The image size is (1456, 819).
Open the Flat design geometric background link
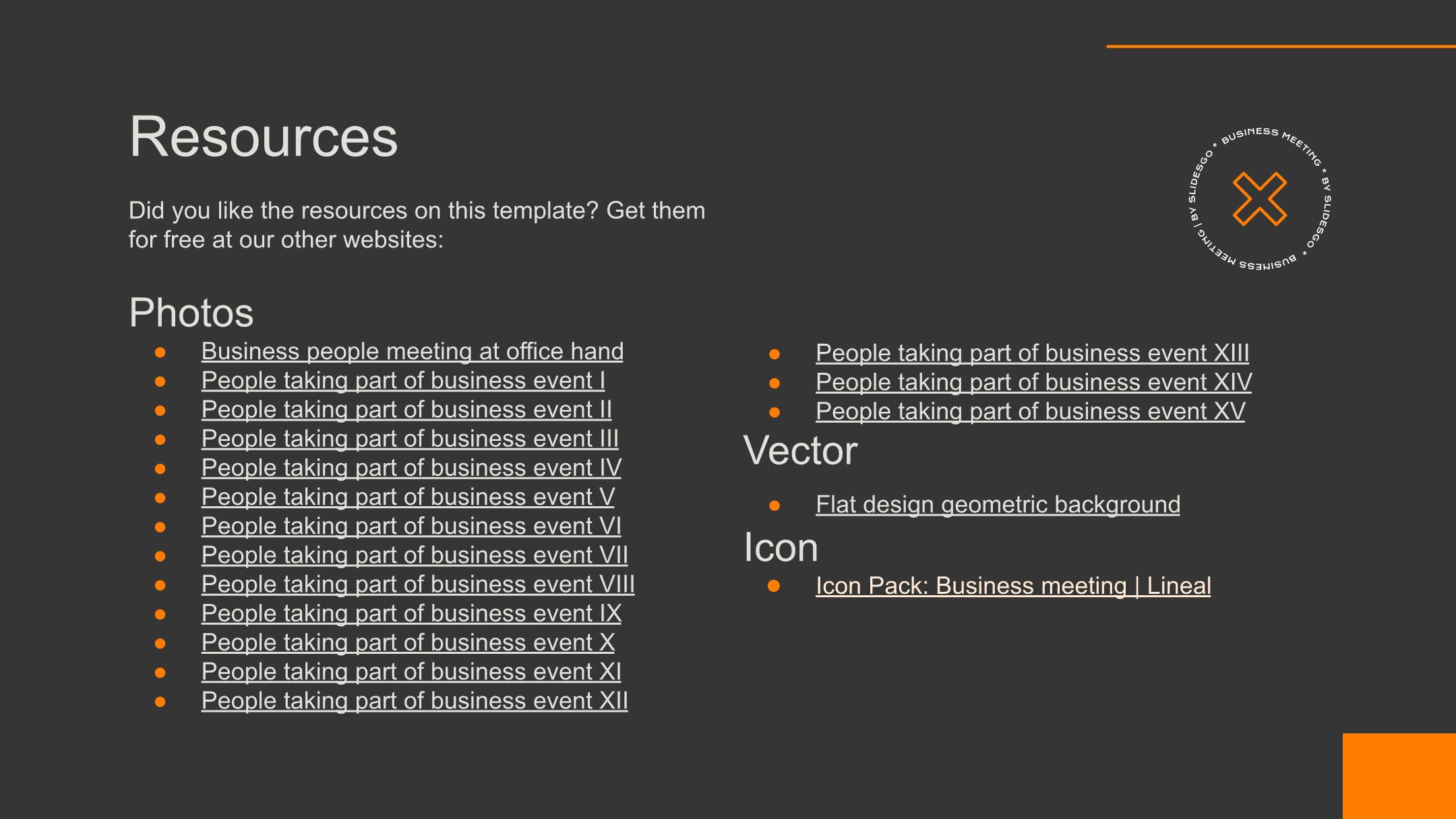(x=998, y=504)
